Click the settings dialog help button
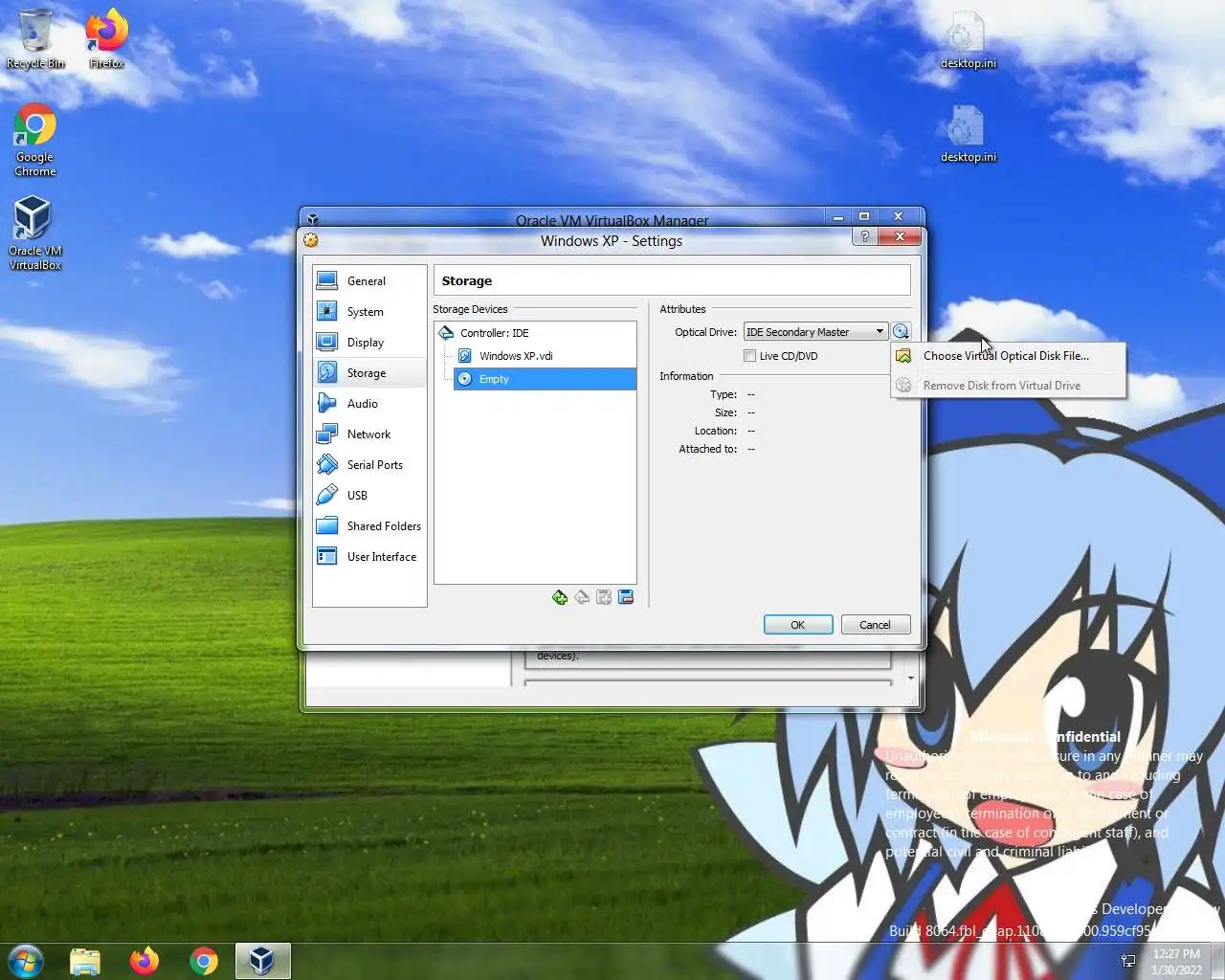This screenshot has height=980, width=1225. coord(864,236)
